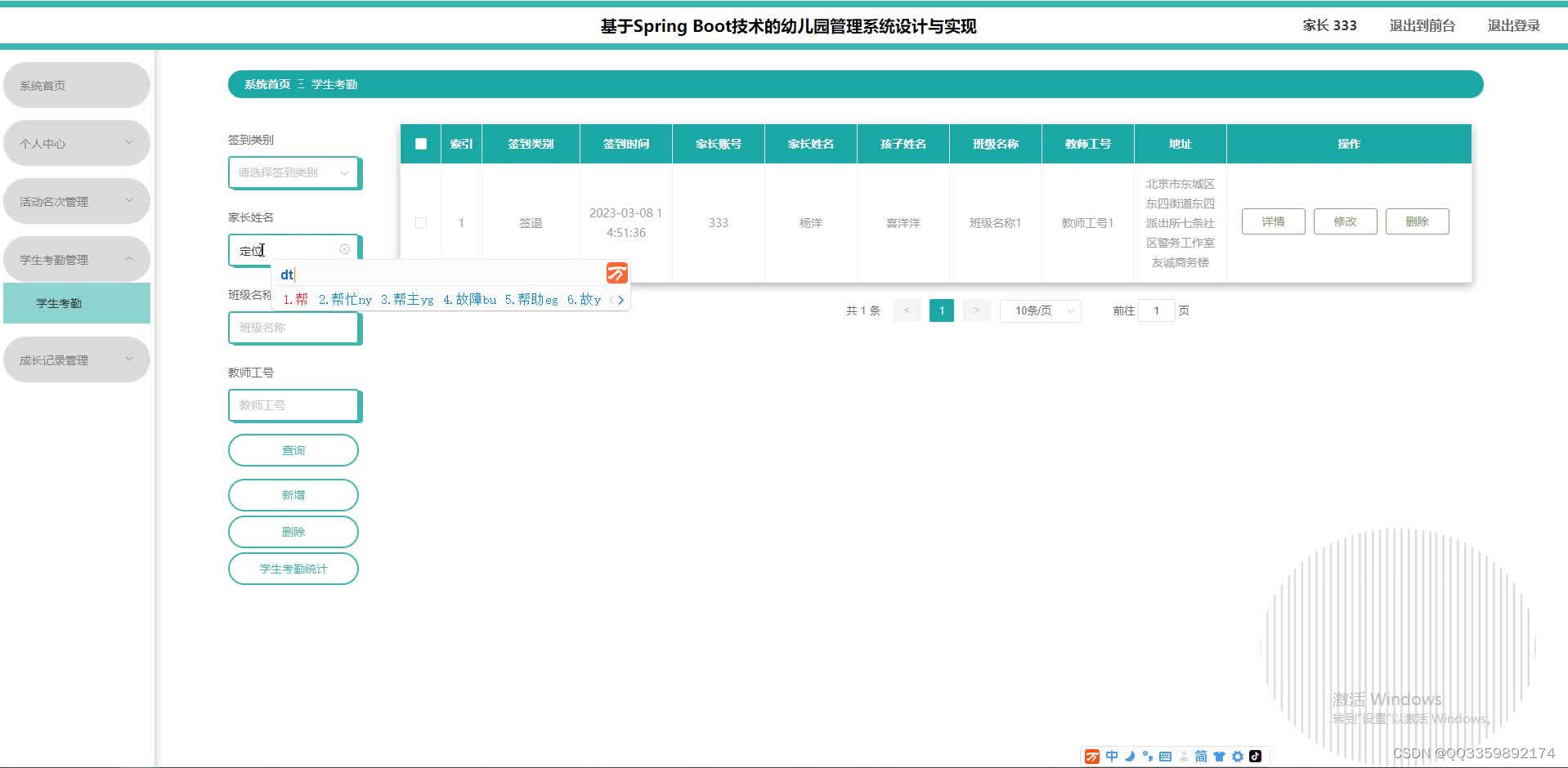Choose IME candidate 5.帮助
This screenshot has height=768, width=1568.
pos(531,300)
